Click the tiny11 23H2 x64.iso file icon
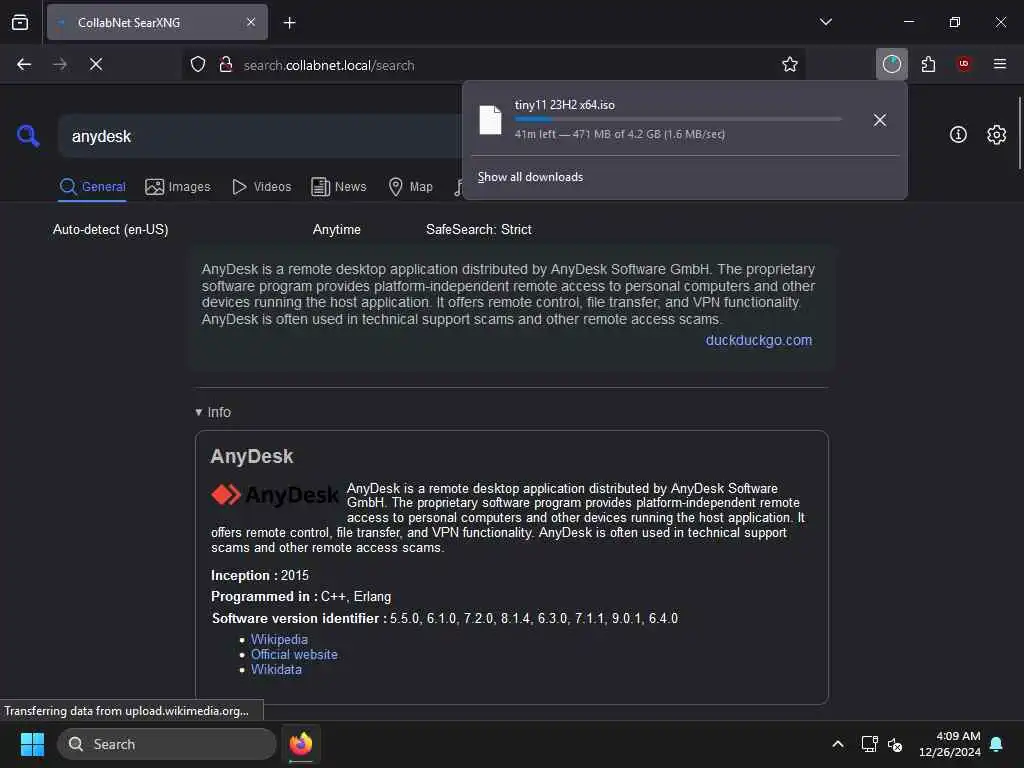This screenshot has height=768, width=1024. click(490, 120)
